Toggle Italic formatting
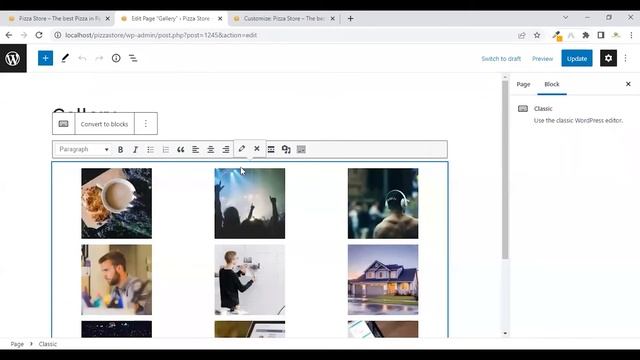This screenshot has width=640, height=360. point(135,150)
